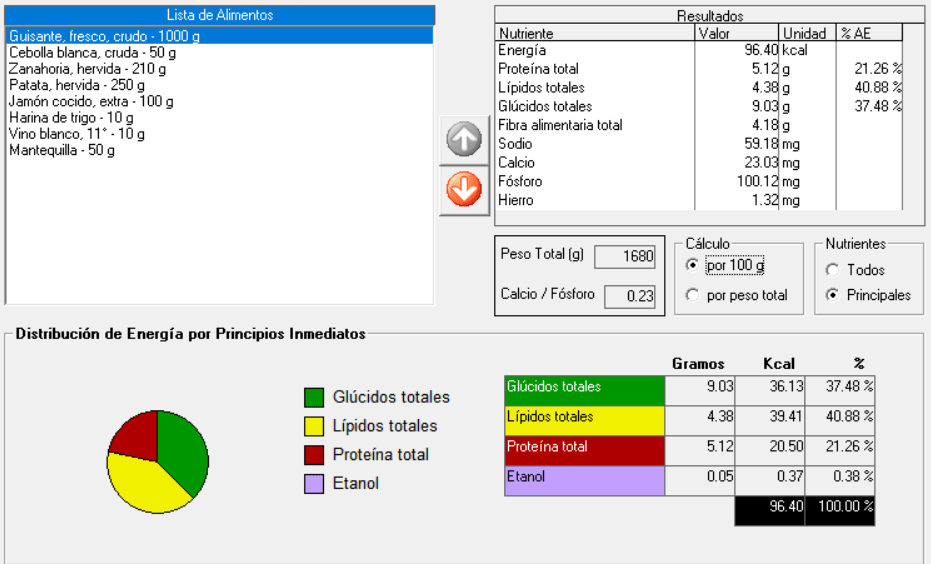The width and height of the screenshot is (931, 564).
Task: Select 'Principales' nutrients option
Action: click(x=832, y=295)
